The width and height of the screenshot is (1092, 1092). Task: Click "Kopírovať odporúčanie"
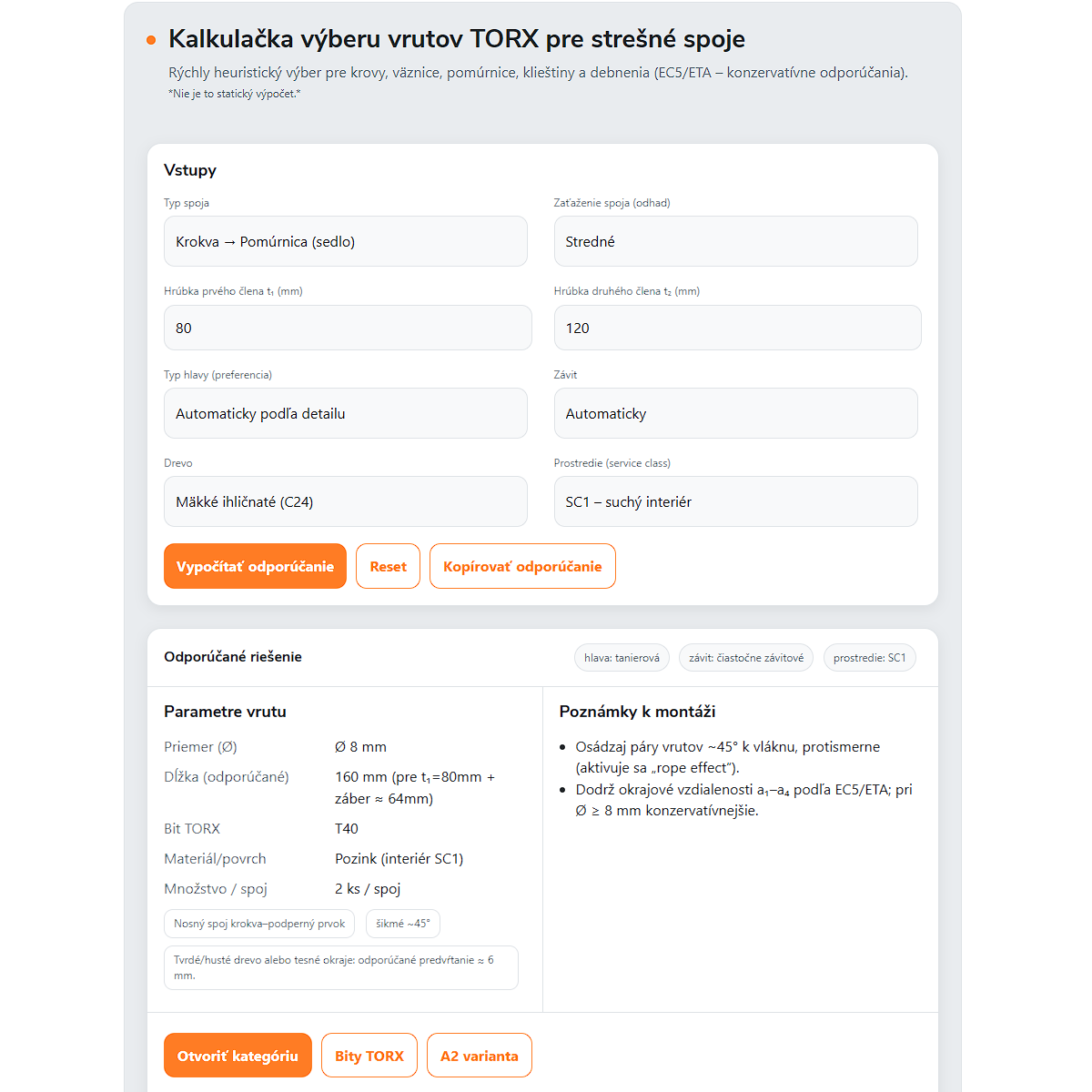pos(522,565)
